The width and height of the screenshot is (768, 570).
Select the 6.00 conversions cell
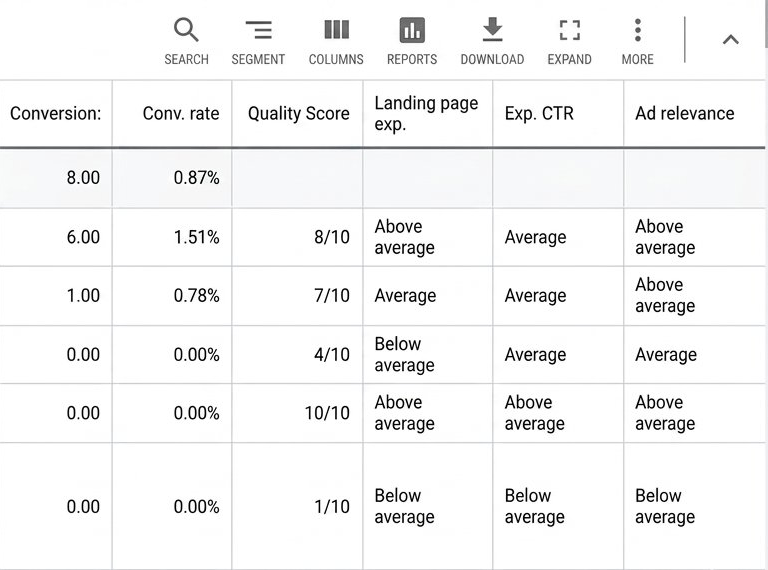tap(83, 237)
